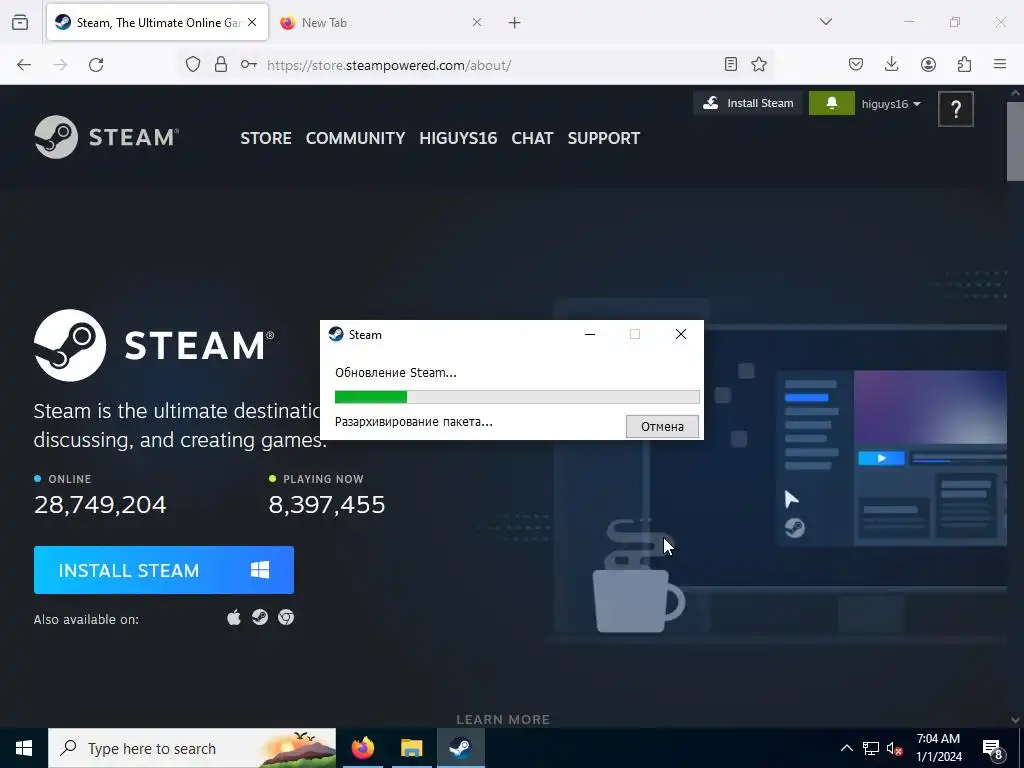Screen dimensions: 1024x768
Task: Bookmark this page with the star icon
Action: tap(759, 64)
